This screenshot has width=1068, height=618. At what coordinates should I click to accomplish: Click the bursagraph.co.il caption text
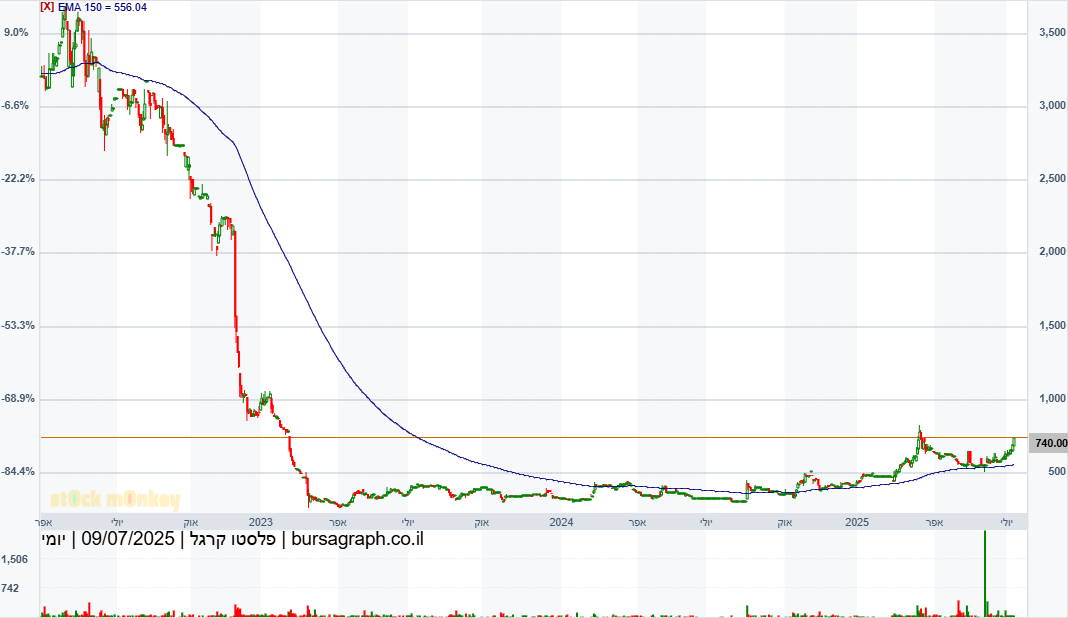pos(357,540)
